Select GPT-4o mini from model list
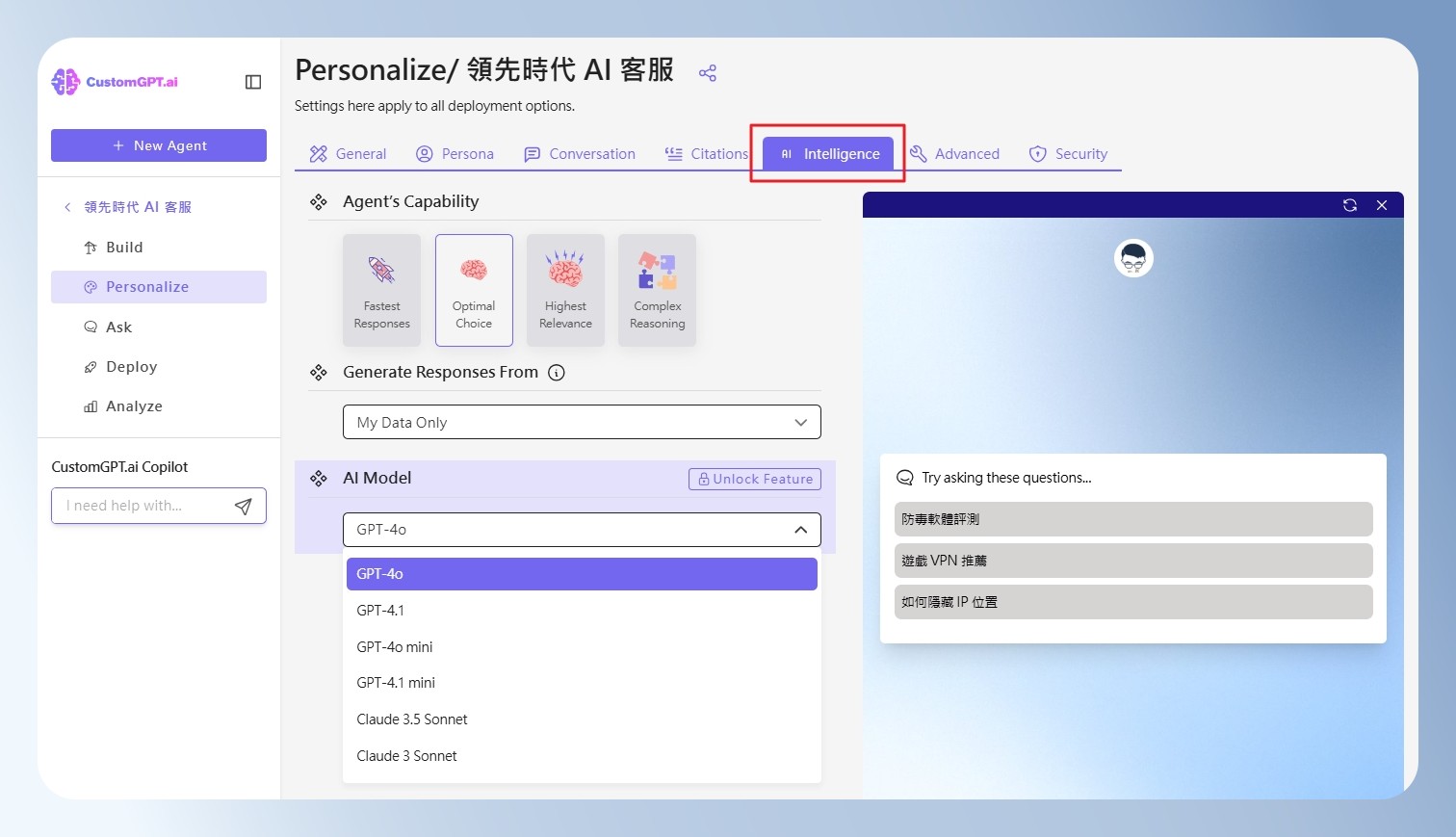1456x837 pixels. tap(582, 647)
